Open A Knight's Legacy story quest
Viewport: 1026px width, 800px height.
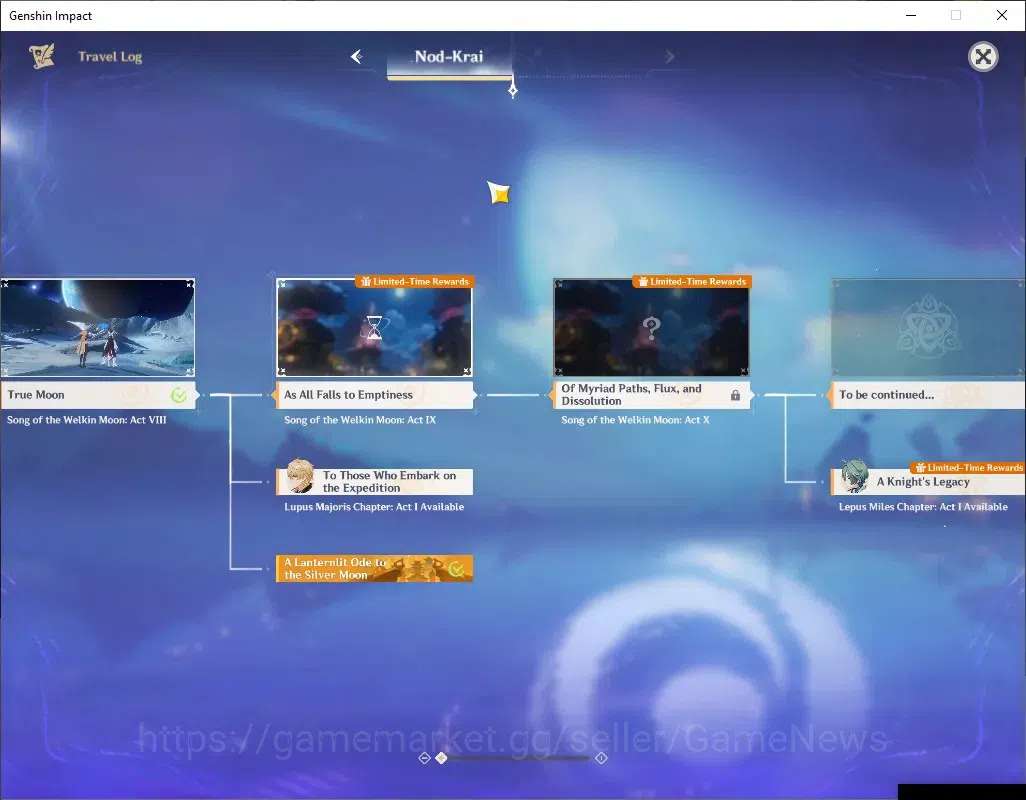coord(928,482)
